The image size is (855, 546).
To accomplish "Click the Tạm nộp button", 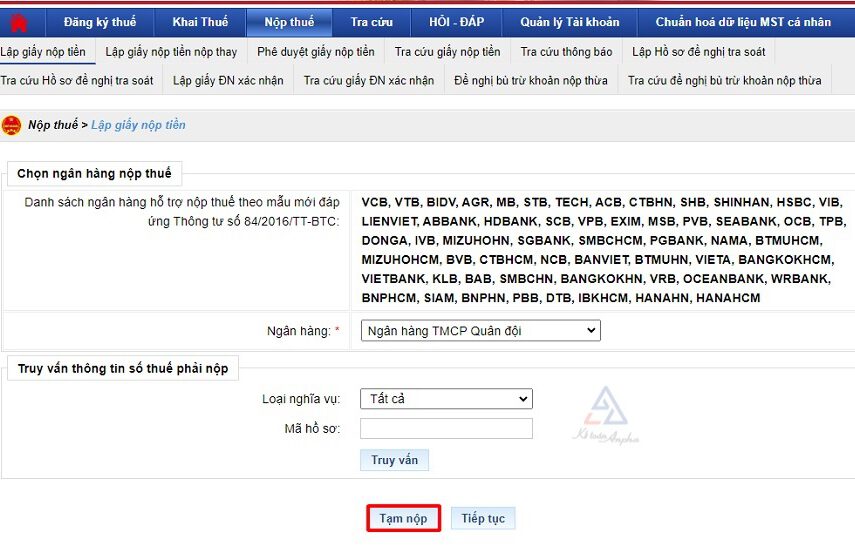I will pyautogui.click(x=403, y=519).
